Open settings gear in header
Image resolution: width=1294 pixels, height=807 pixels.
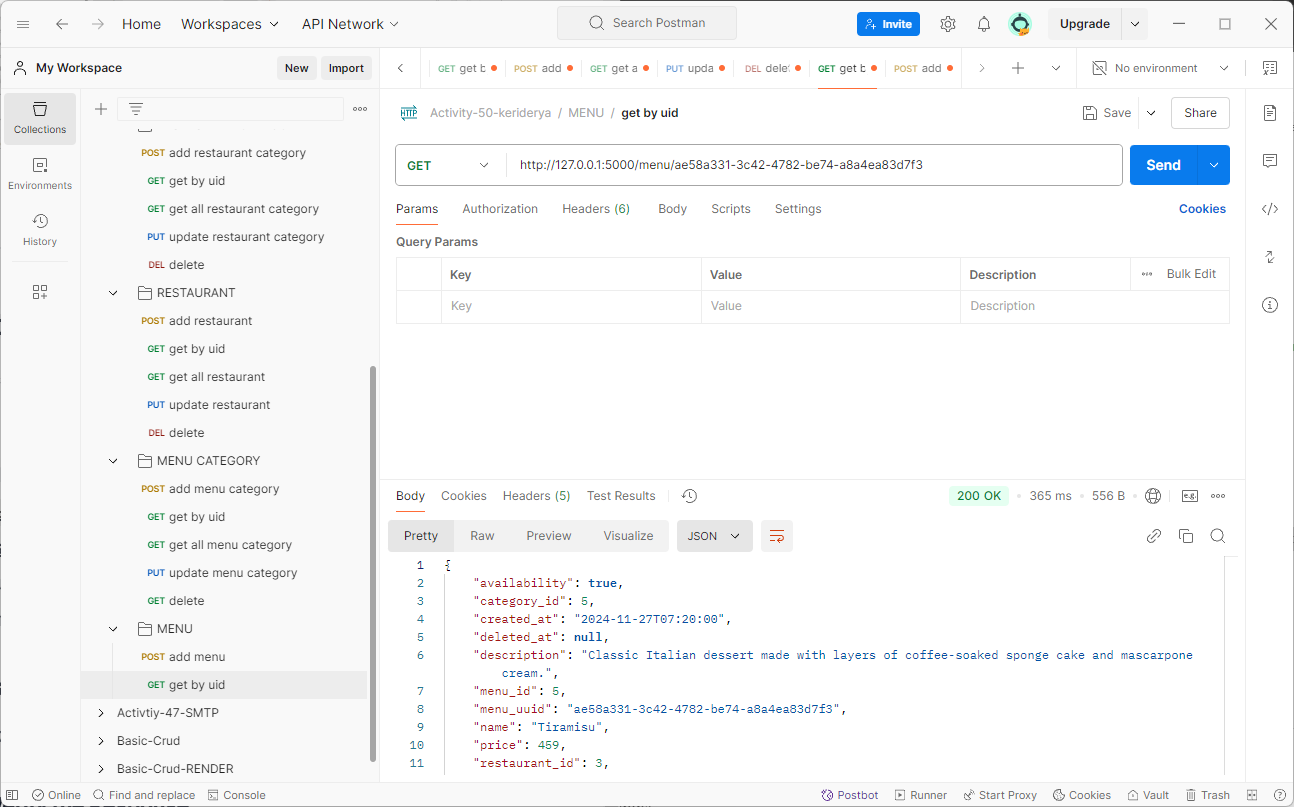948,24
